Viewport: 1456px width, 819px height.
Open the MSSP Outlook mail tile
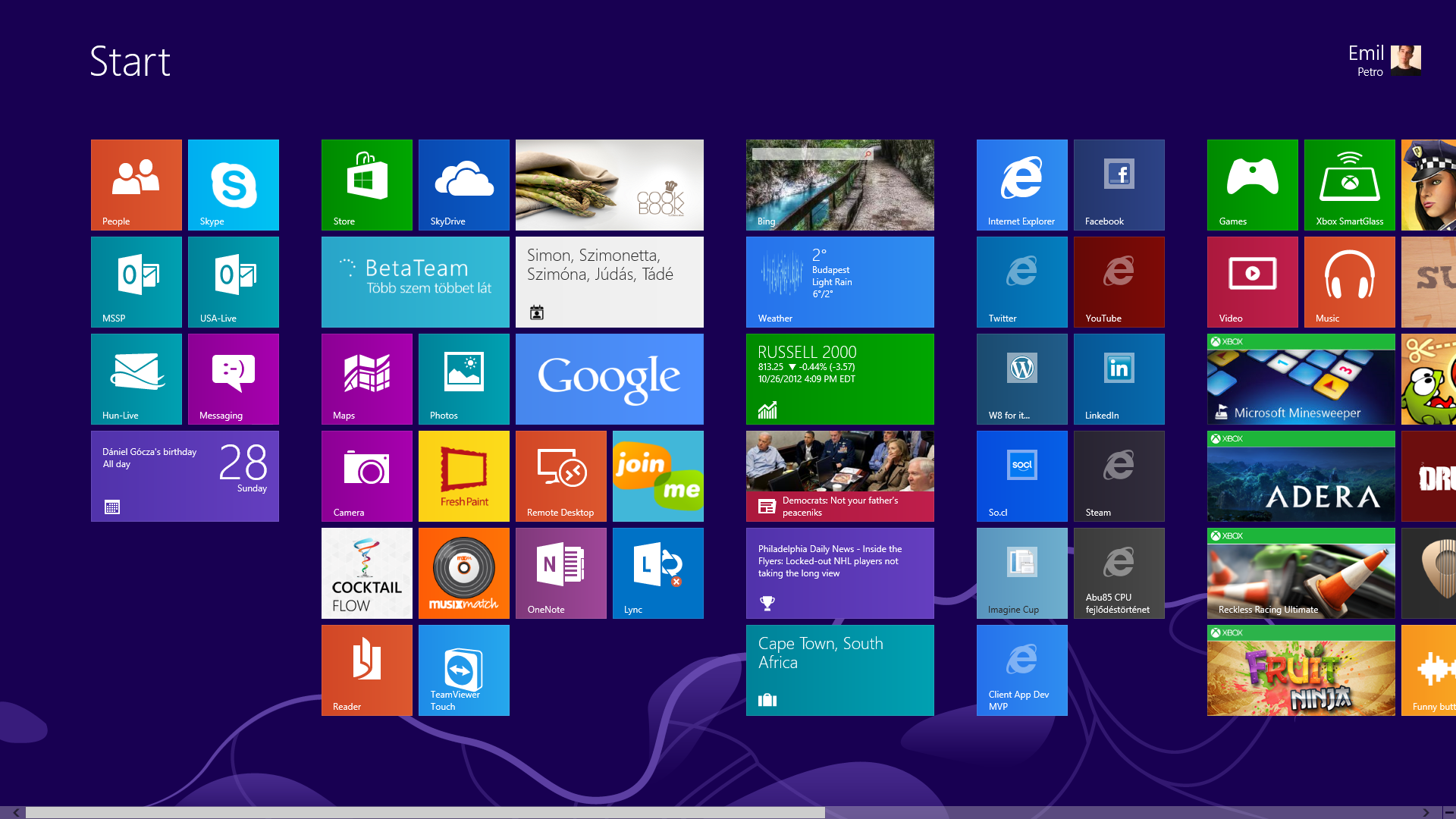tap(136, 282)
